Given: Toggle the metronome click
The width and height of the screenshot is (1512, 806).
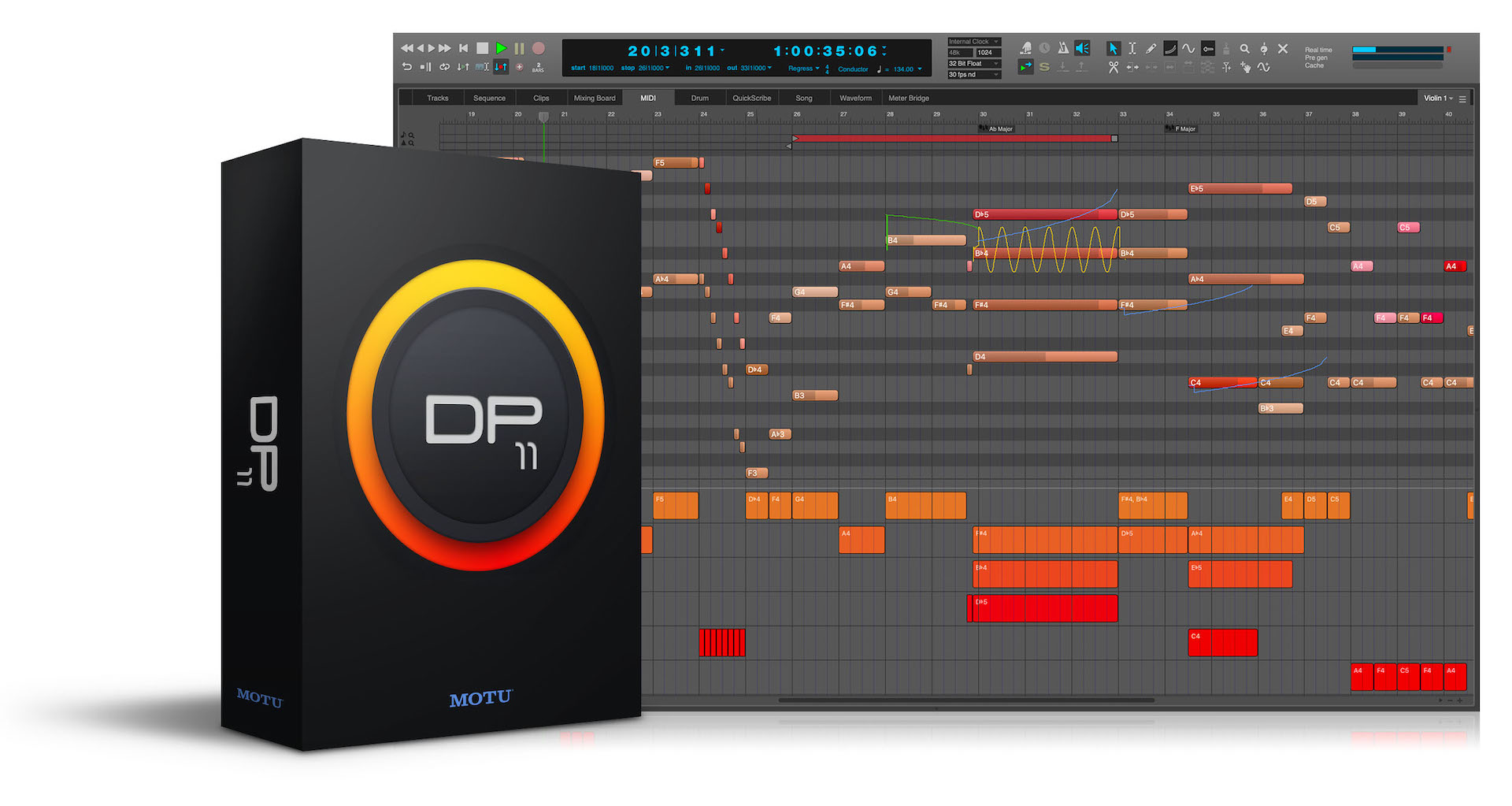Looking at the screenshot, I should [1063, 49].
